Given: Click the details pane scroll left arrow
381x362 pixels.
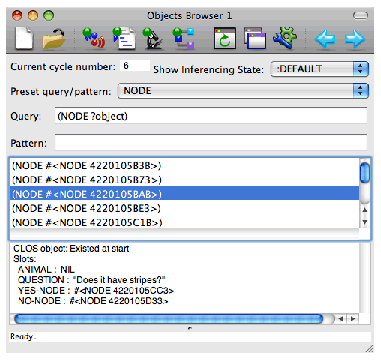Looking at the screenshot, I should 340,319.
